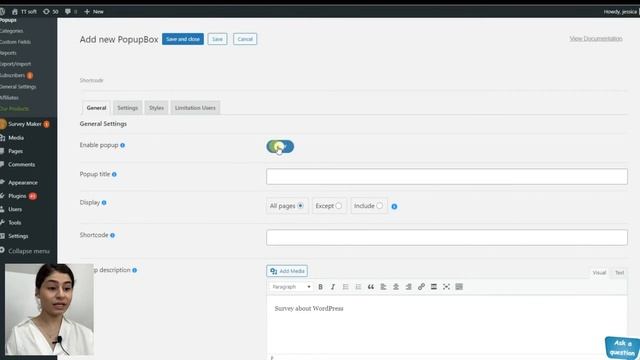Open the View Documentation link
This screenshot has width=640, height=360.
(596, 38)
